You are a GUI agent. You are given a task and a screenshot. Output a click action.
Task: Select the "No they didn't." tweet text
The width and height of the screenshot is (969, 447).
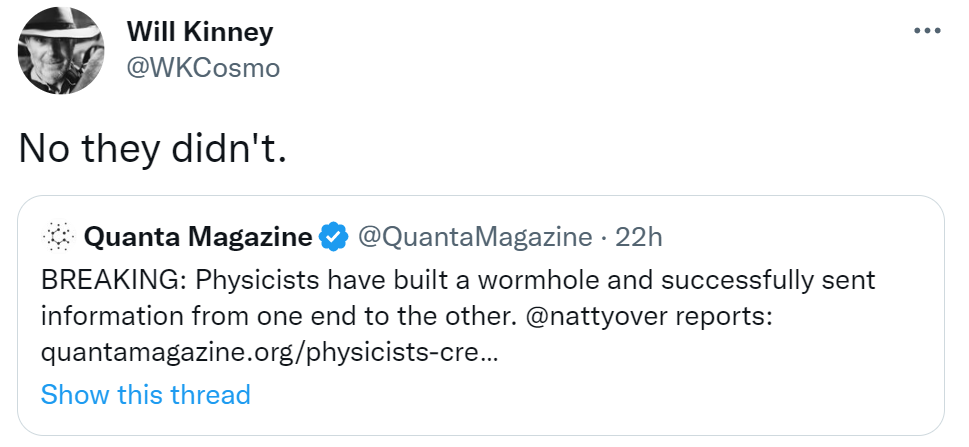click(152, 147)
